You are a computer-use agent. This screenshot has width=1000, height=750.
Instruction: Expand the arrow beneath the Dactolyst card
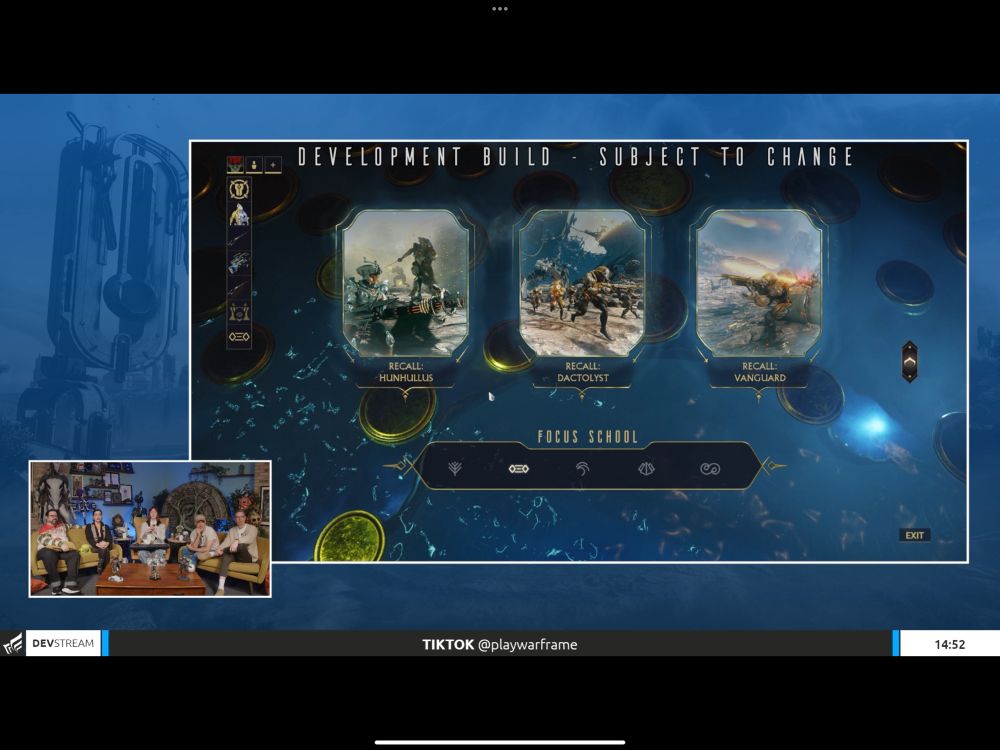click(x=582, y=395)
